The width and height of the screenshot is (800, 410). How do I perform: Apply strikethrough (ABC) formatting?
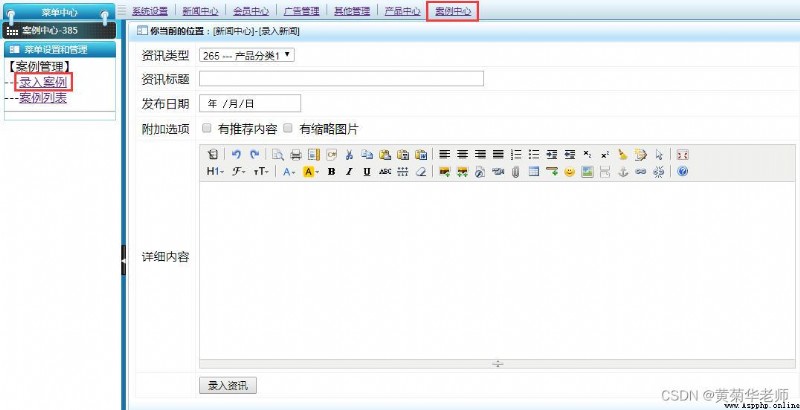coord(385,172)
